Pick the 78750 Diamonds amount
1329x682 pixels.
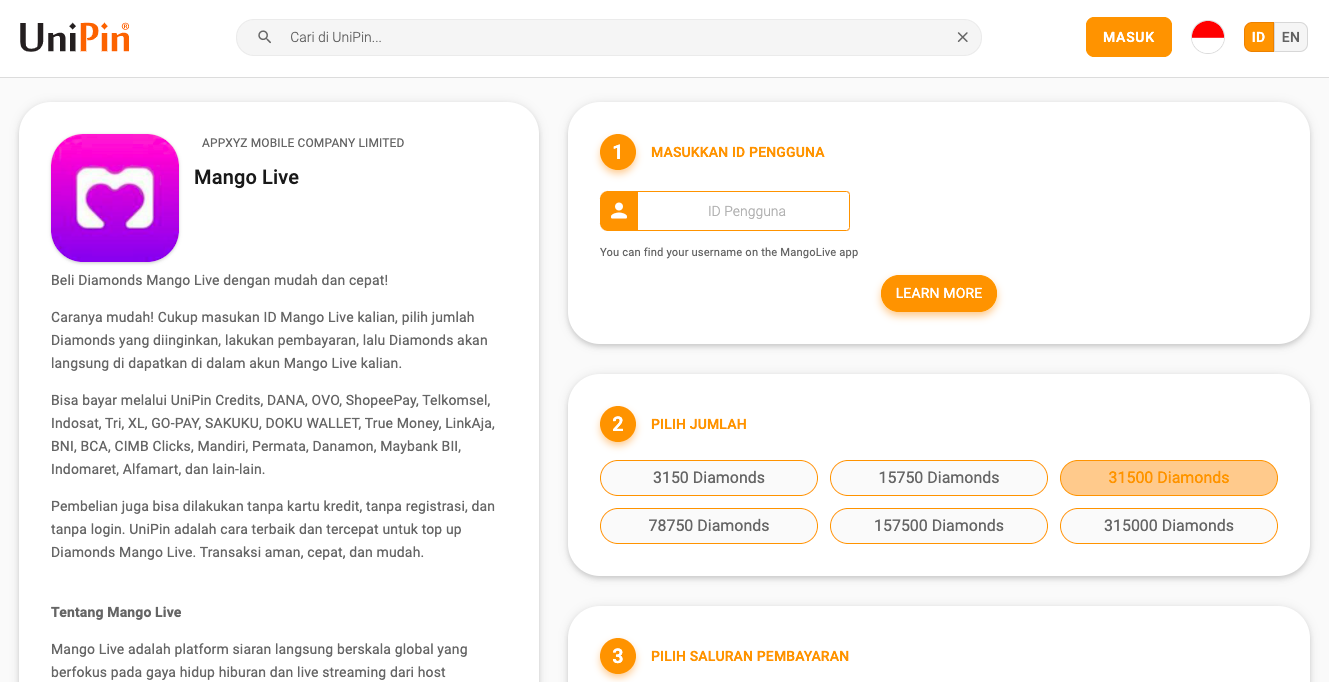coord(708,526)
